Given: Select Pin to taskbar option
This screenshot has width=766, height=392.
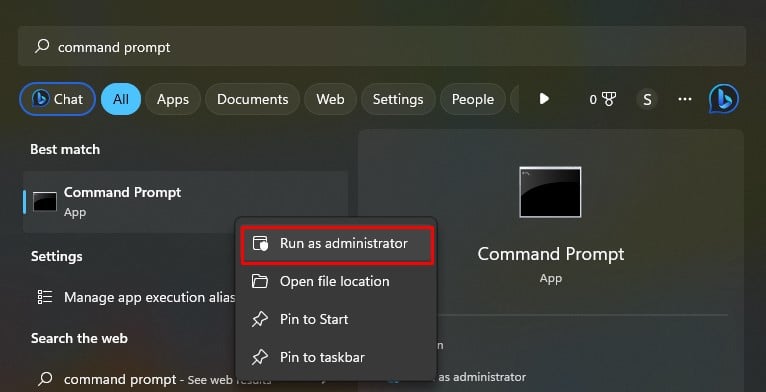Looking at the screenshot, I should coord(337,357).
